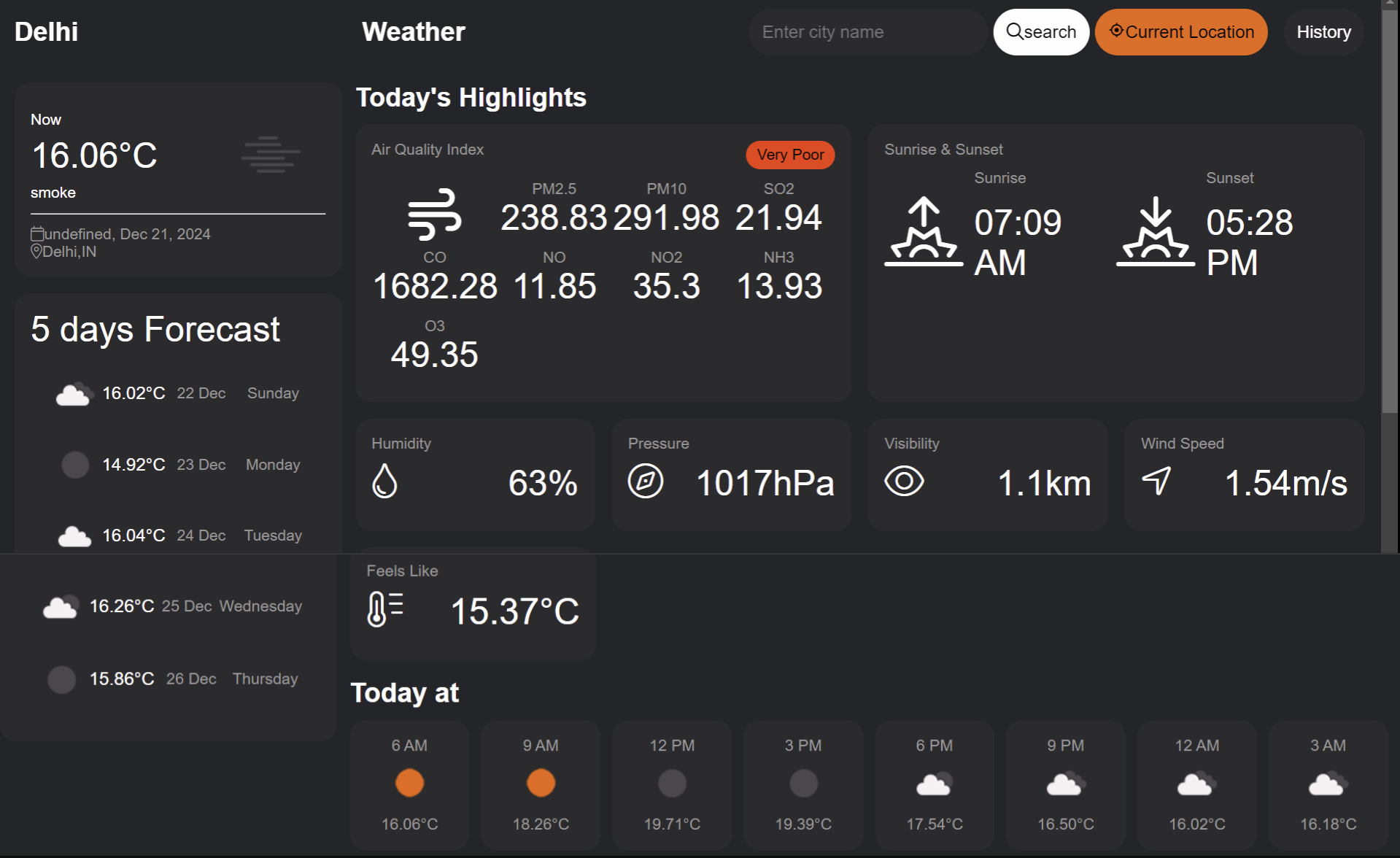The image size is (1400, 858).
Task: Click the Very Poor air quality badge
Action: point(790,155)
